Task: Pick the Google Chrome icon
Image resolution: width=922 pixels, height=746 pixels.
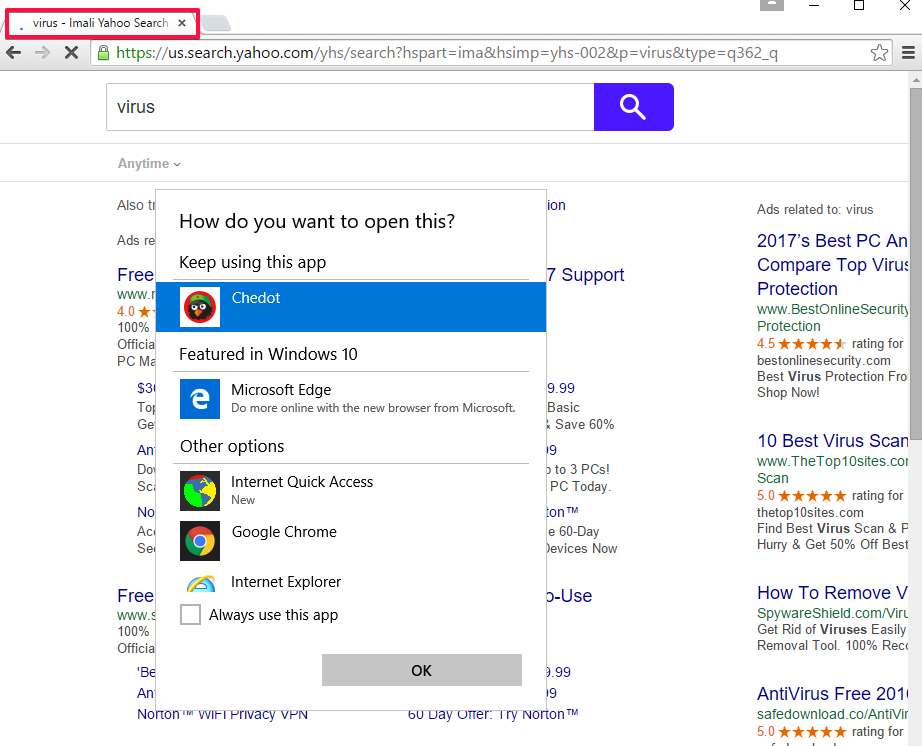Action: [200, 541]
